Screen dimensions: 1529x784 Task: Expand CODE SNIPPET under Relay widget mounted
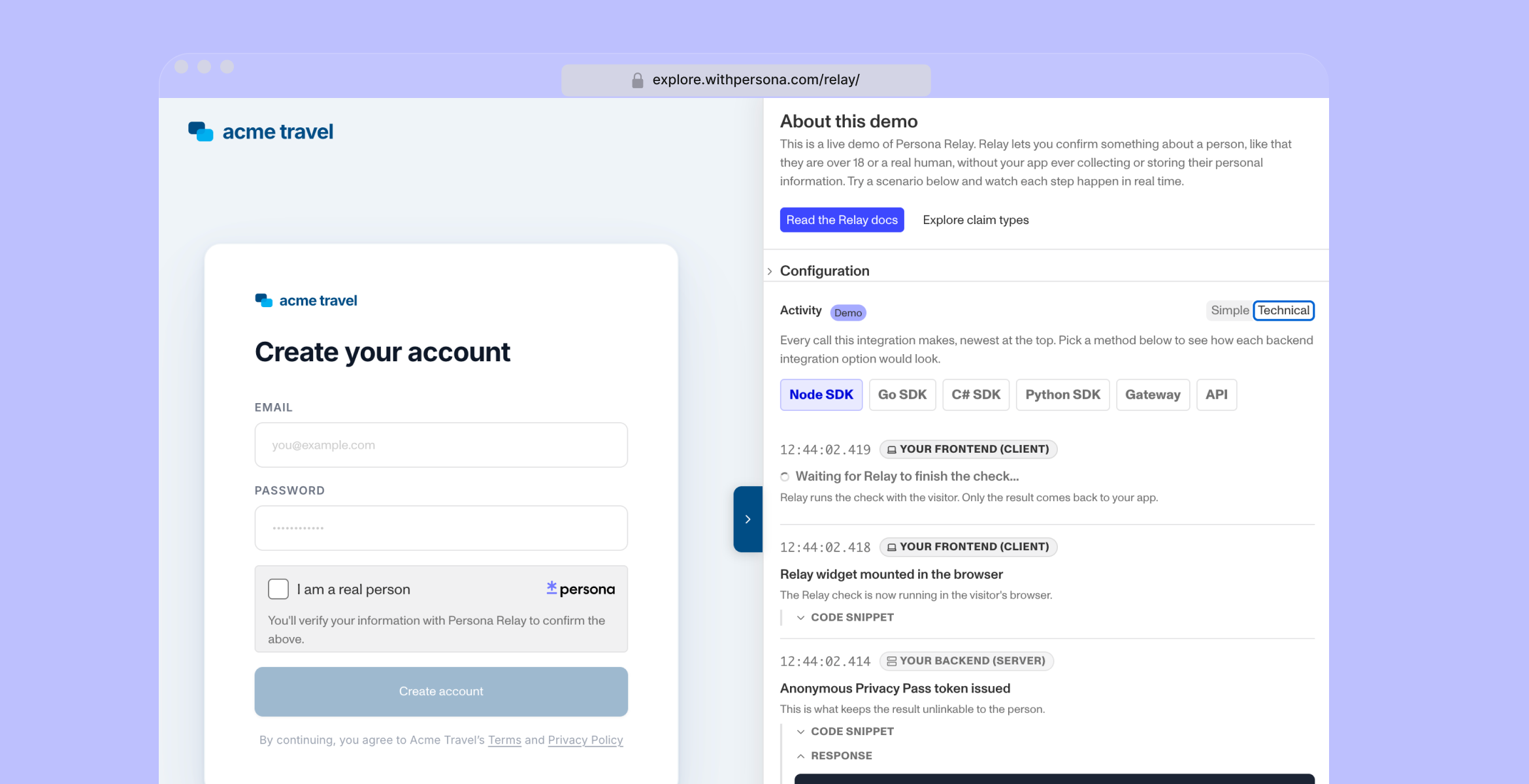[x=845, y=617]
